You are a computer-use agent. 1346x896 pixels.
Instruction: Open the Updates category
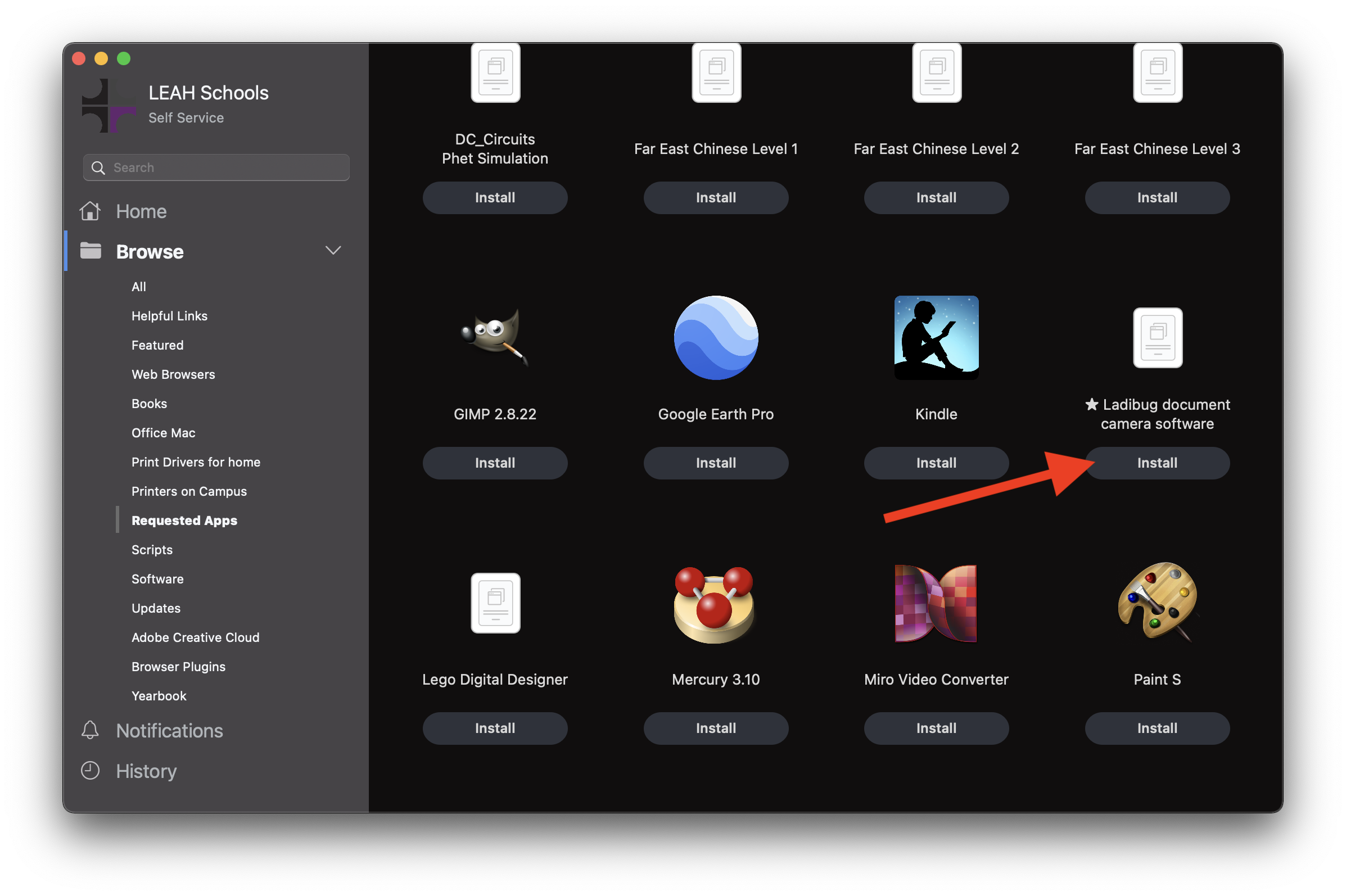(156, 608)
